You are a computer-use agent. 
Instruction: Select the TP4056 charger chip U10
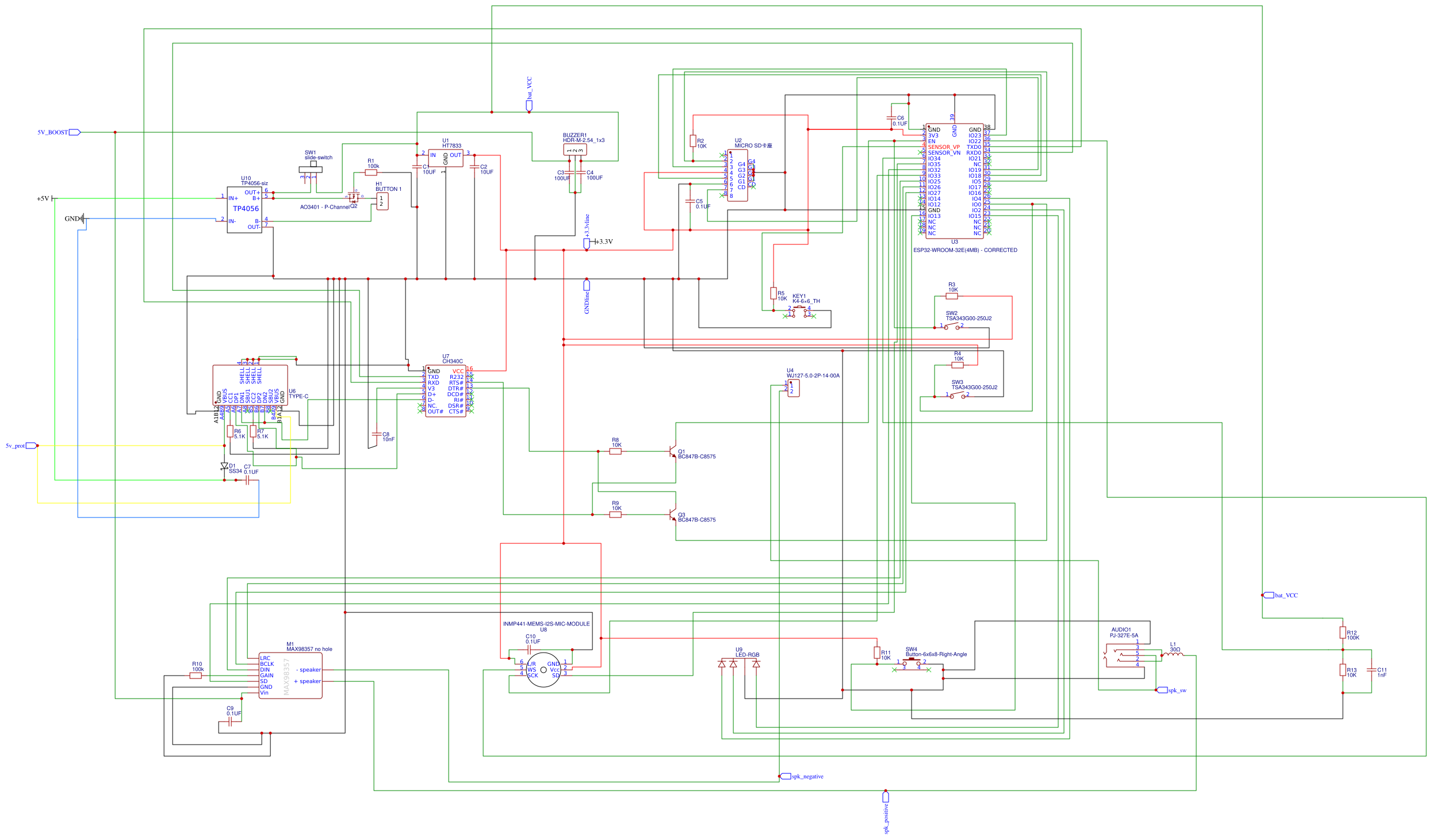244,210
